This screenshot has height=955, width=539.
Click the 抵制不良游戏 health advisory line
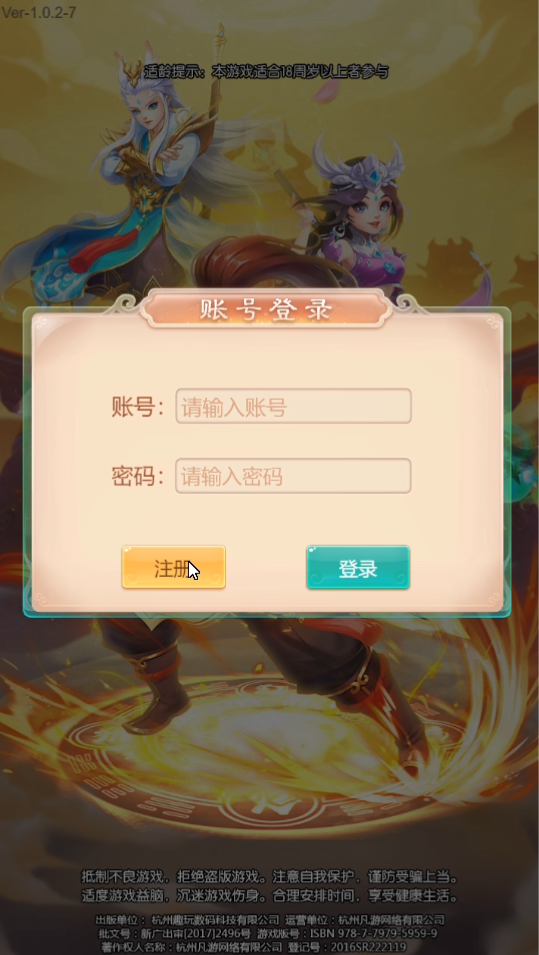point(270,877)
